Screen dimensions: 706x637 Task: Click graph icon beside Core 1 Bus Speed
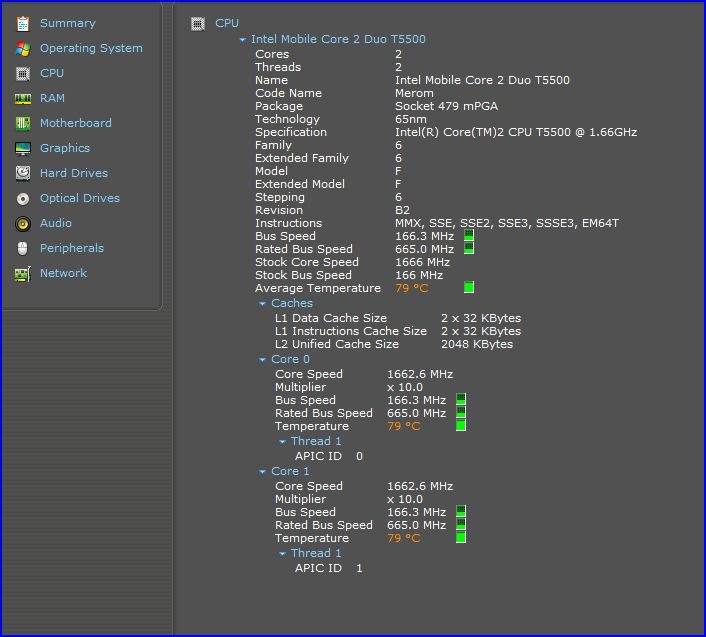point(461,511)
